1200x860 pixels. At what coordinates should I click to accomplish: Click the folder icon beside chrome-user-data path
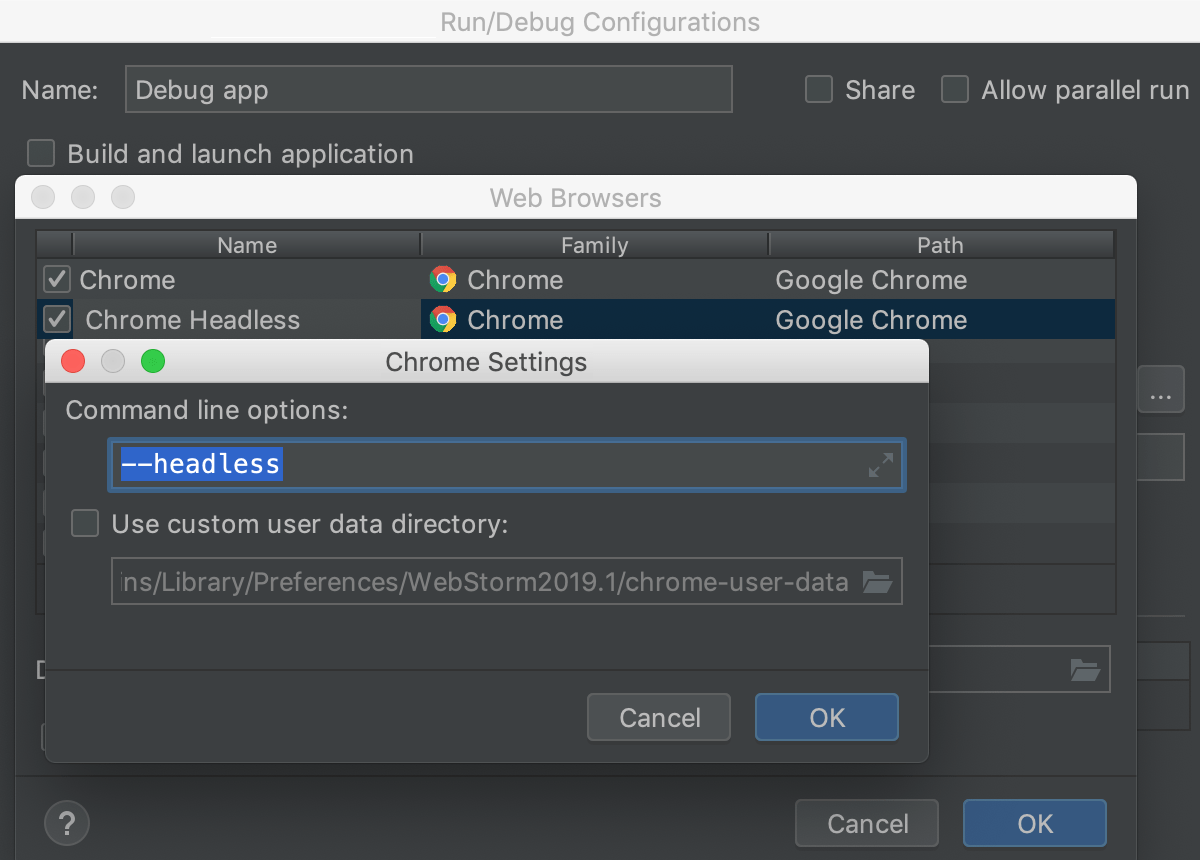[877, 581]
